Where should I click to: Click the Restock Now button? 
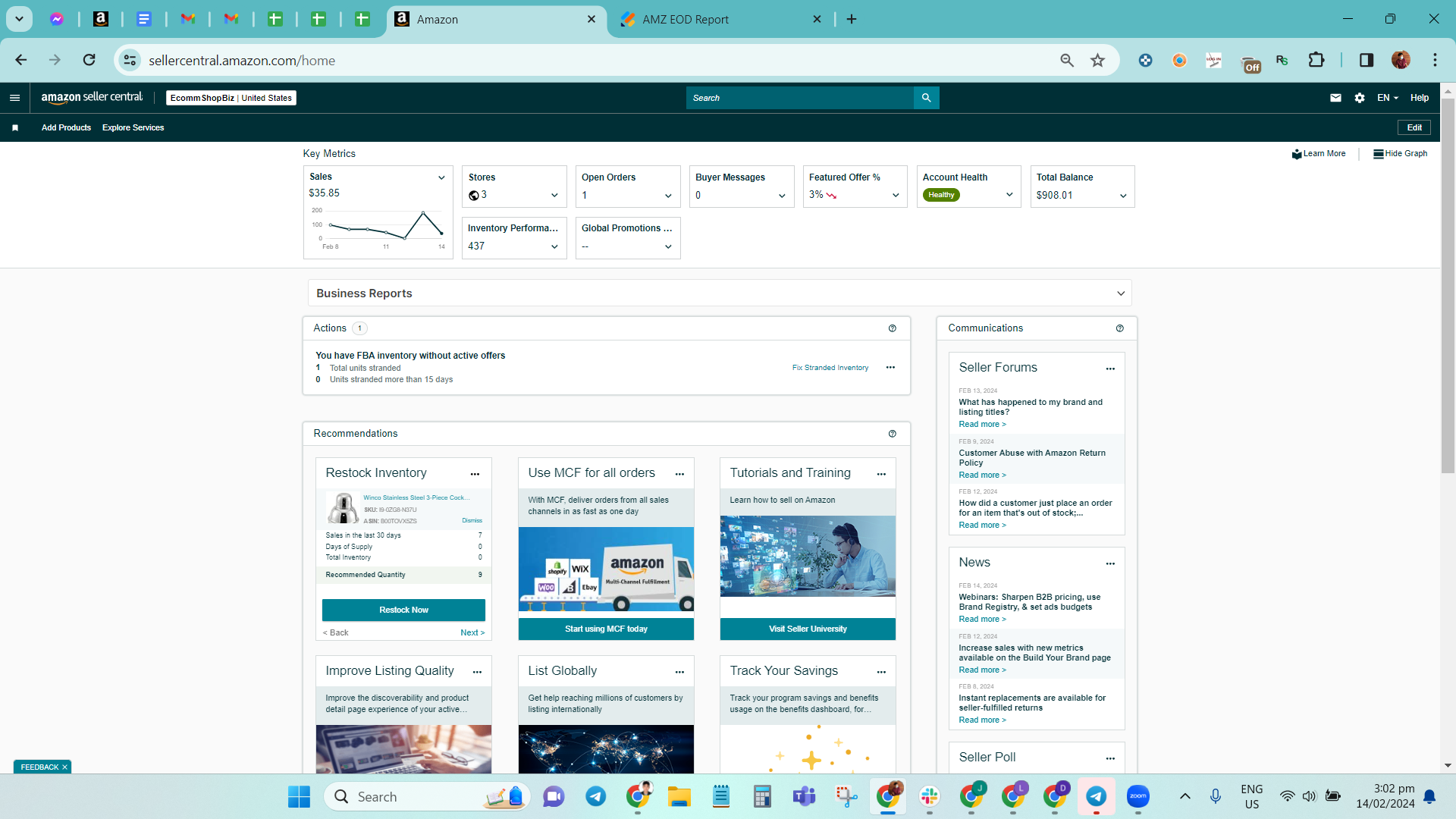coord(403,610)
